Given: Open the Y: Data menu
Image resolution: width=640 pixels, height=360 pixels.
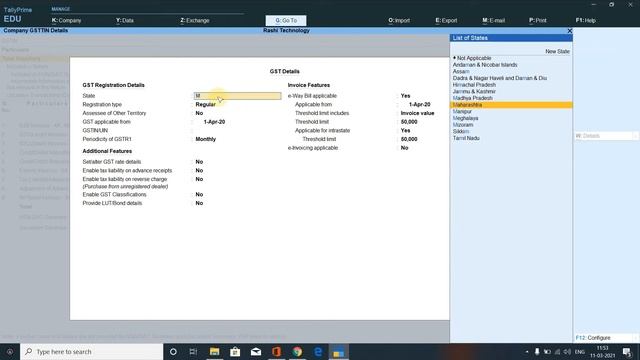Looking at the screenshot, I should click(x=124, y=20).
